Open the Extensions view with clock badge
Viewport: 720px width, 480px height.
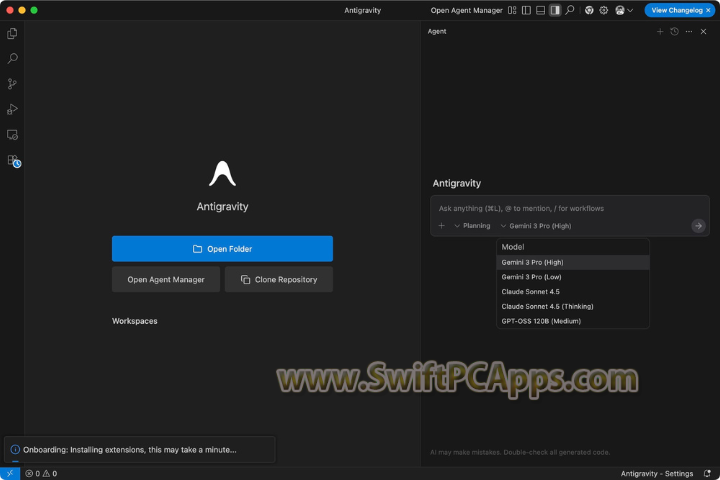(13, 161)
